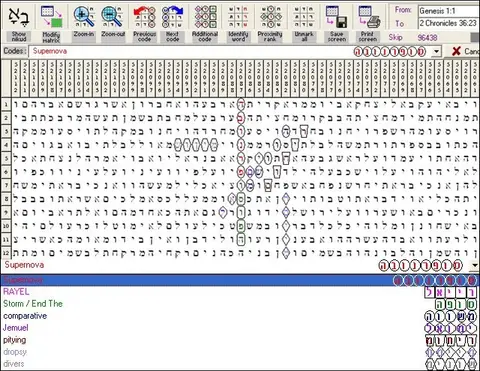Click the From field showing Genesis 1:1
The image size is (480, 371).
[449, 11]
